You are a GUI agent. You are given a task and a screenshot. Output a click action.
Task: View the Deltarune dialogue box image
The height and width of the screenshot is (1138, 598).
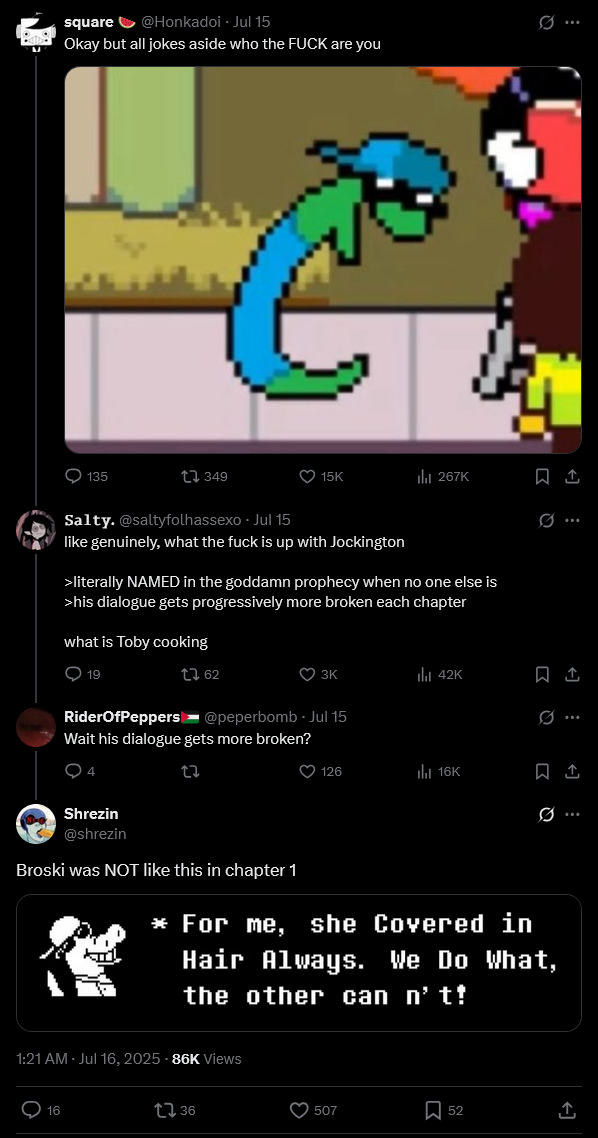[x=299, y=963]
